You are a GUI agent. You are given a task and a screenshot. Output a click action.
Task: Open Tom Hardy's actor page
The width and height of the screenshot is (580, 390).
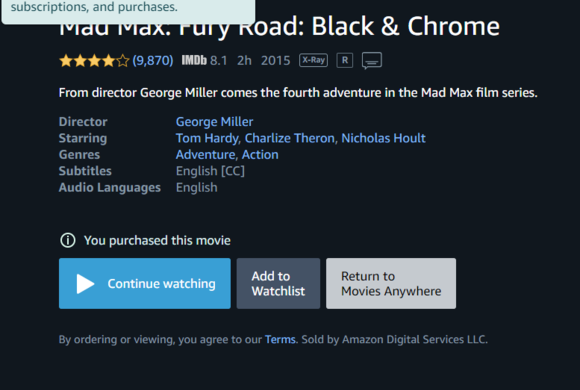point(207,138)
